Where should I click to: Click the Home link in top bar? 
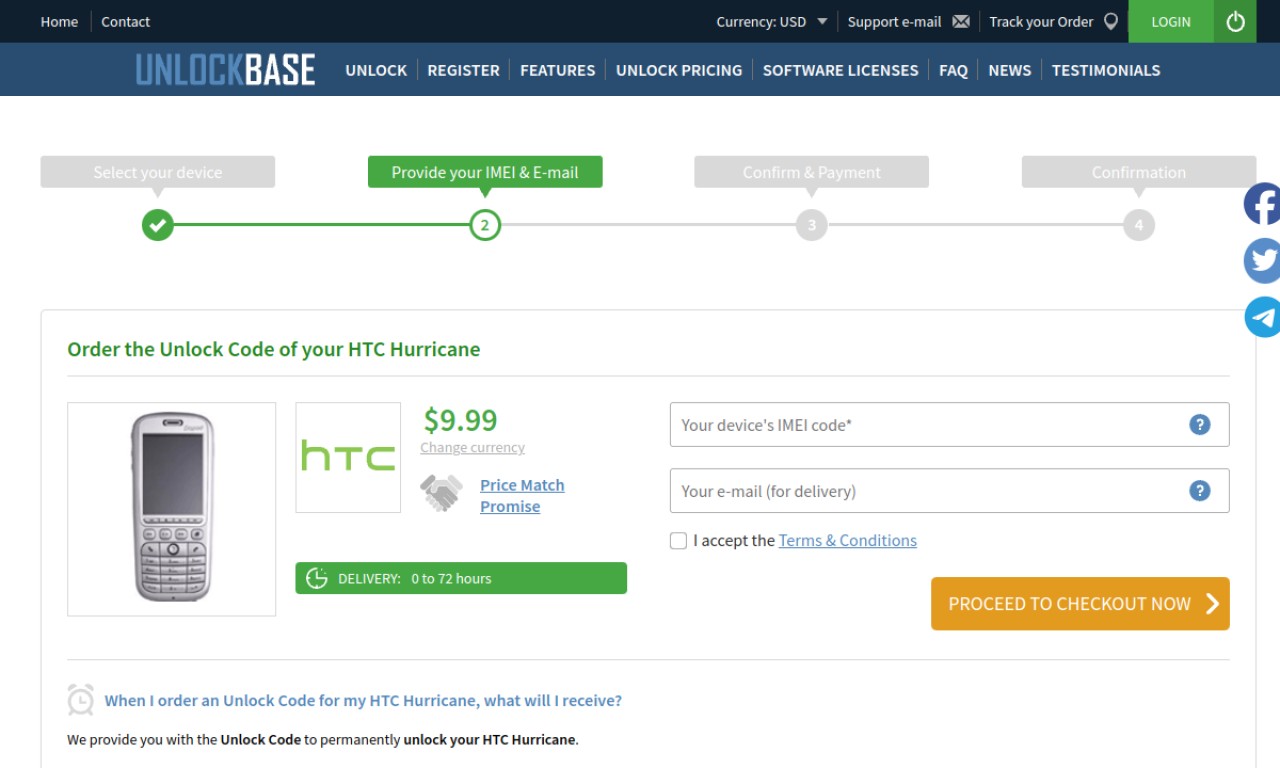pyautogui.click(x=59, y=21)
